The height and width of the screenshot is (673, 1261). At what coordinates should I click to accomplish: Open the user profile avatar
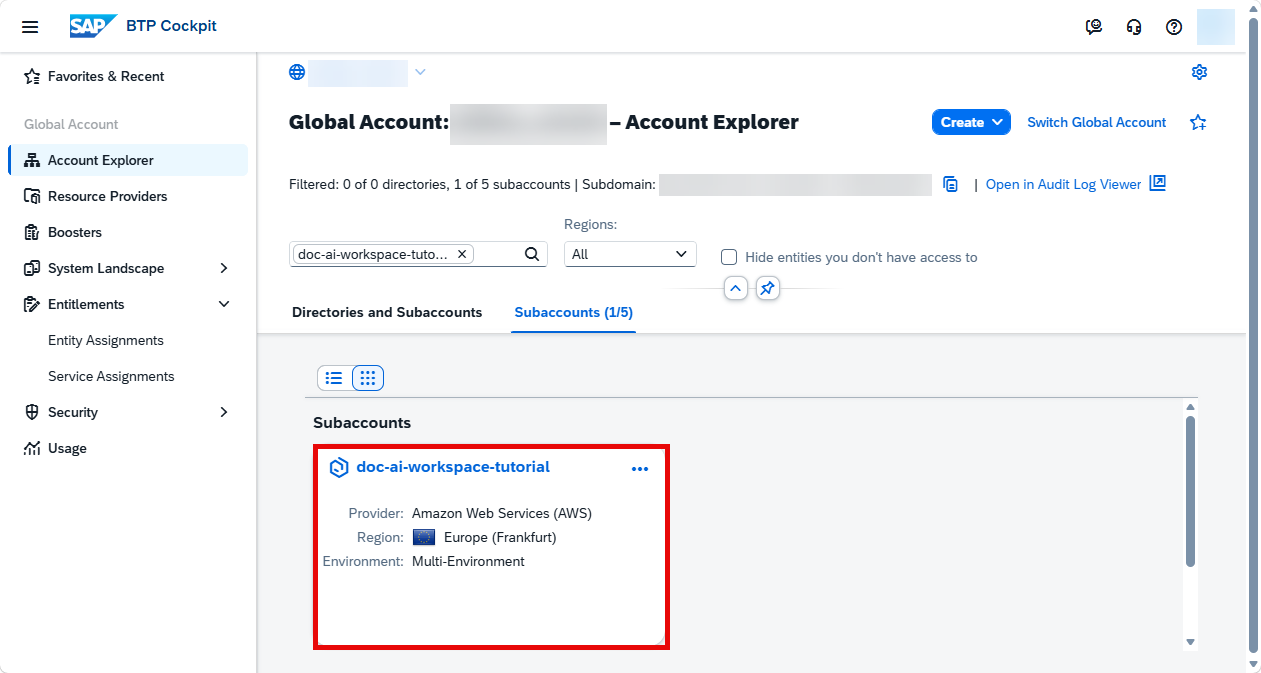1216,27
